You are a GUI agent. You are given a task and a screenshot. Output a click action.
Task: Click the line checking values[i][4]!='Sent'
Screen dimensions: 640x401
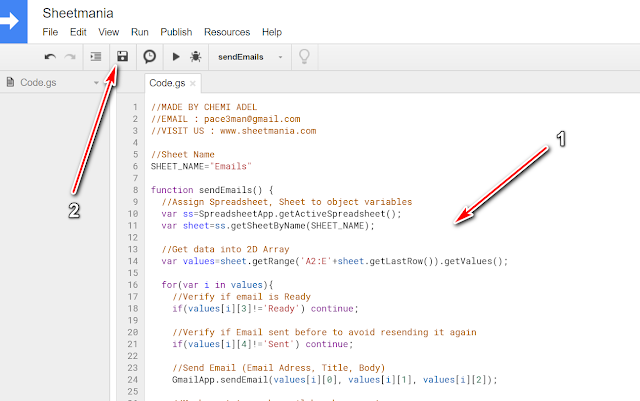pyautogui.click(x=262, y=344)
